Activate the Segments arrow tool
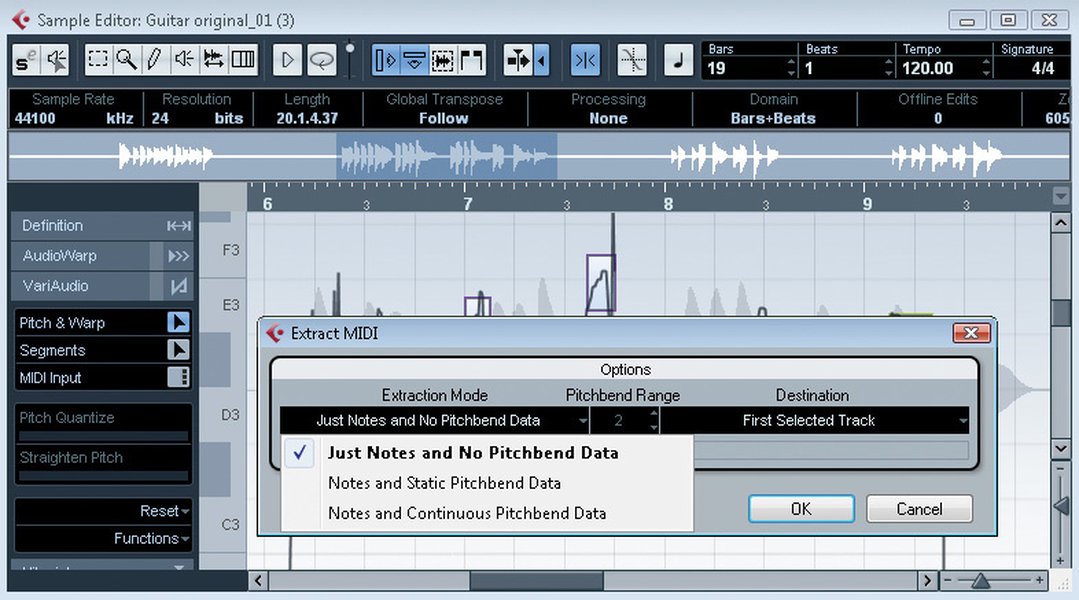Screen dimensions: 1079x600 click(178, 350)
